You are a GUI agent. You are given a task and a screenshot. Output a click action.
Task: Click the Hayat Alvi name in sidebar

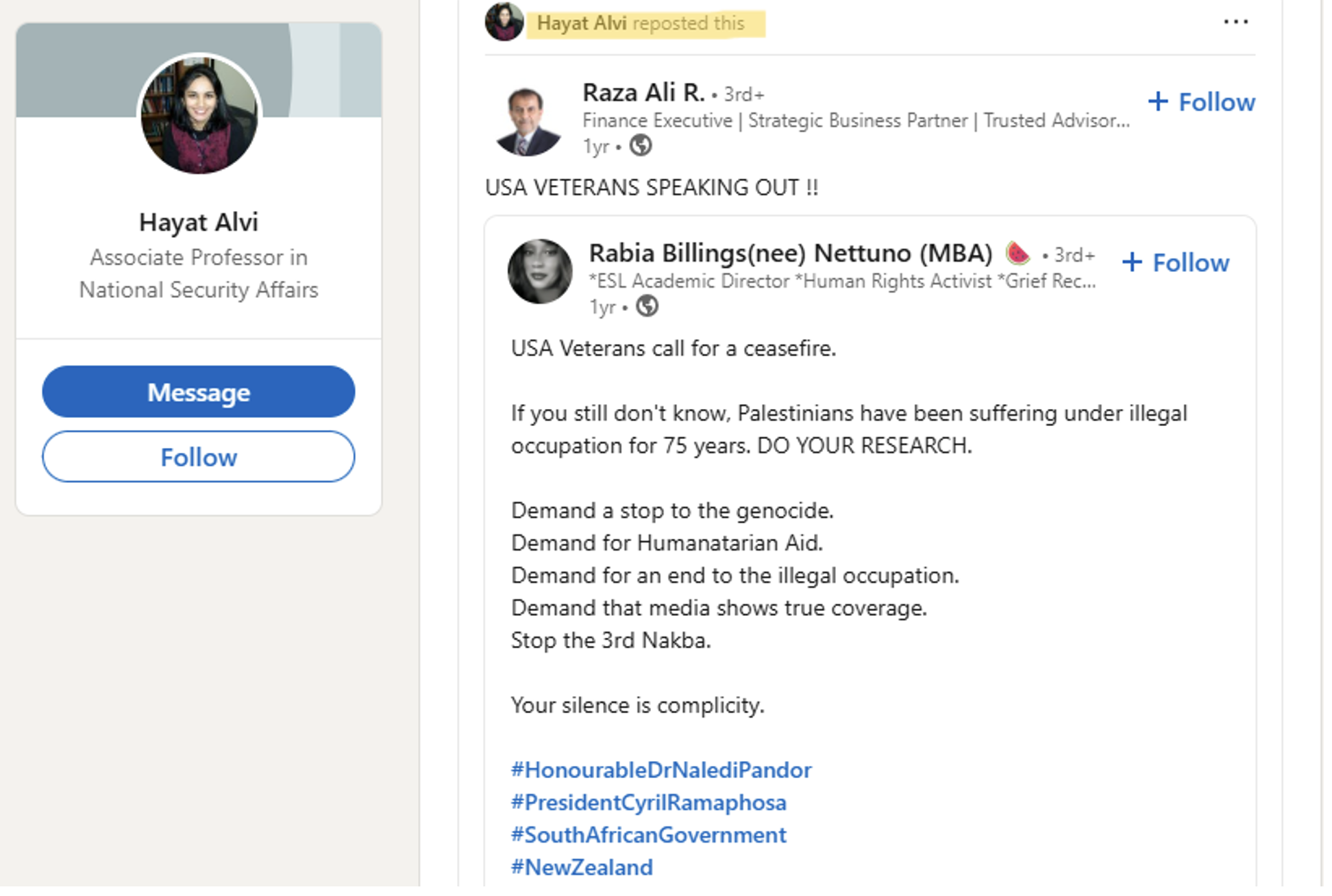point(199,222)
